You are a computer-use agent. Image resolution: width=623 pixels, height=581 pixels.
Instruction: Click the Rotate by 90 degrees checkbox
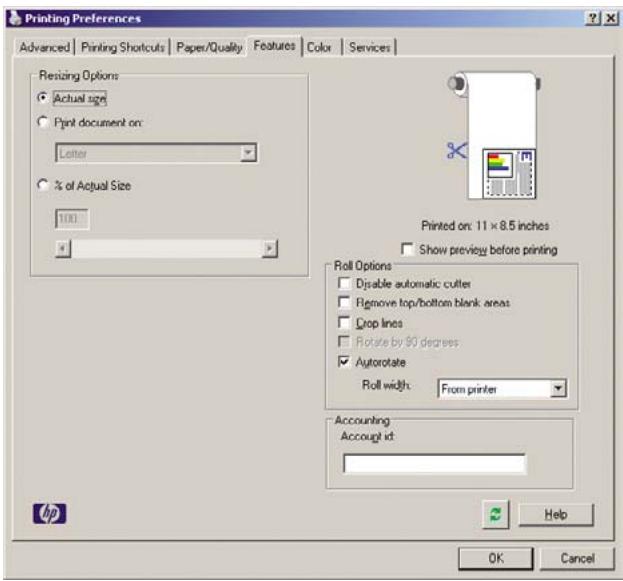click(x=344, y=341)
